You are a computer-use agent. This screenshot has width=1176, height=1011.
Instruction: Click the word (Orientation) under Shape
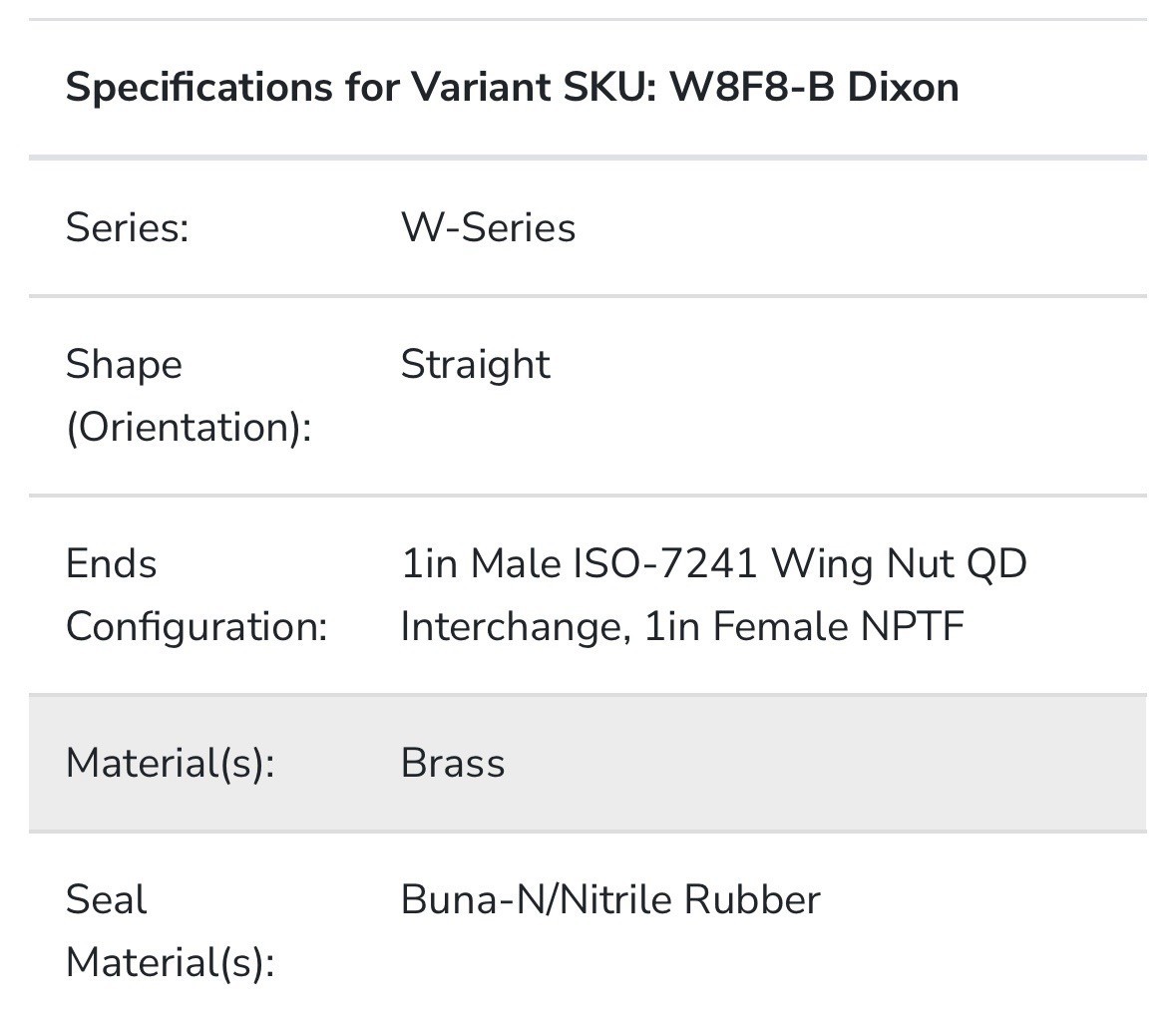click(189, 427)
